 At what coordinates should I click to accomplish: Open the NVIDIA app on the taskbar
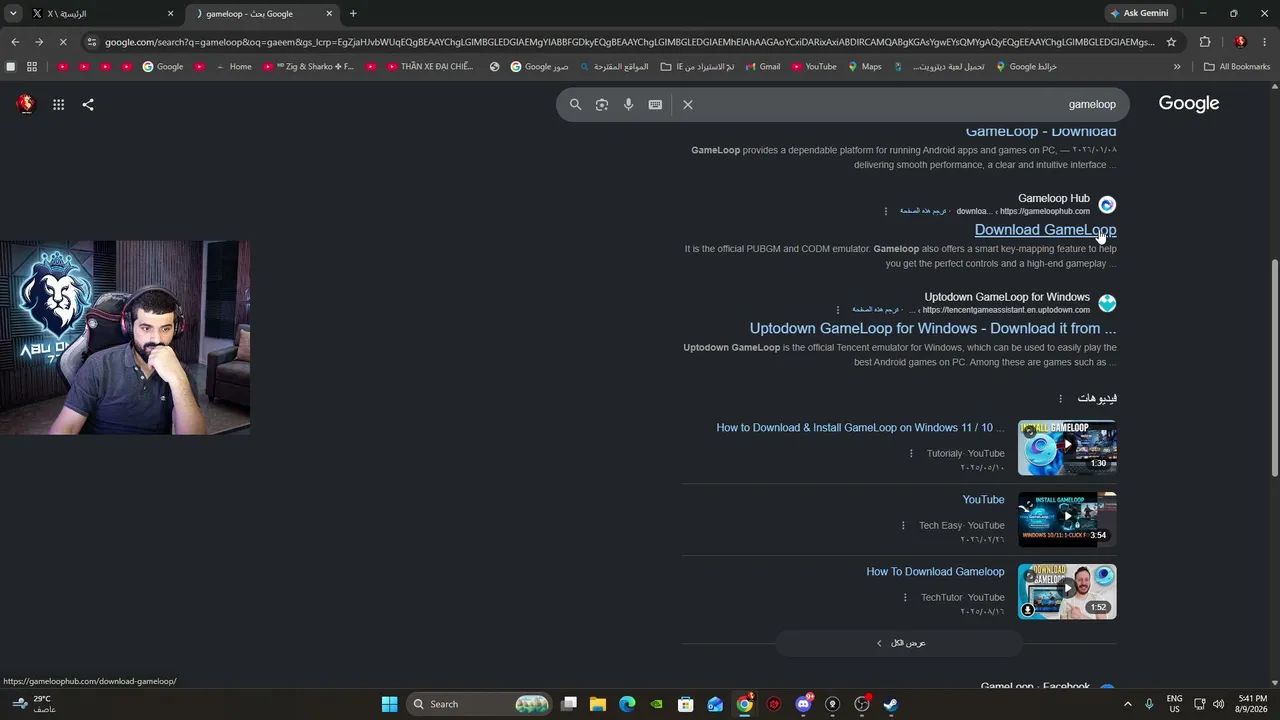[656, 704]
